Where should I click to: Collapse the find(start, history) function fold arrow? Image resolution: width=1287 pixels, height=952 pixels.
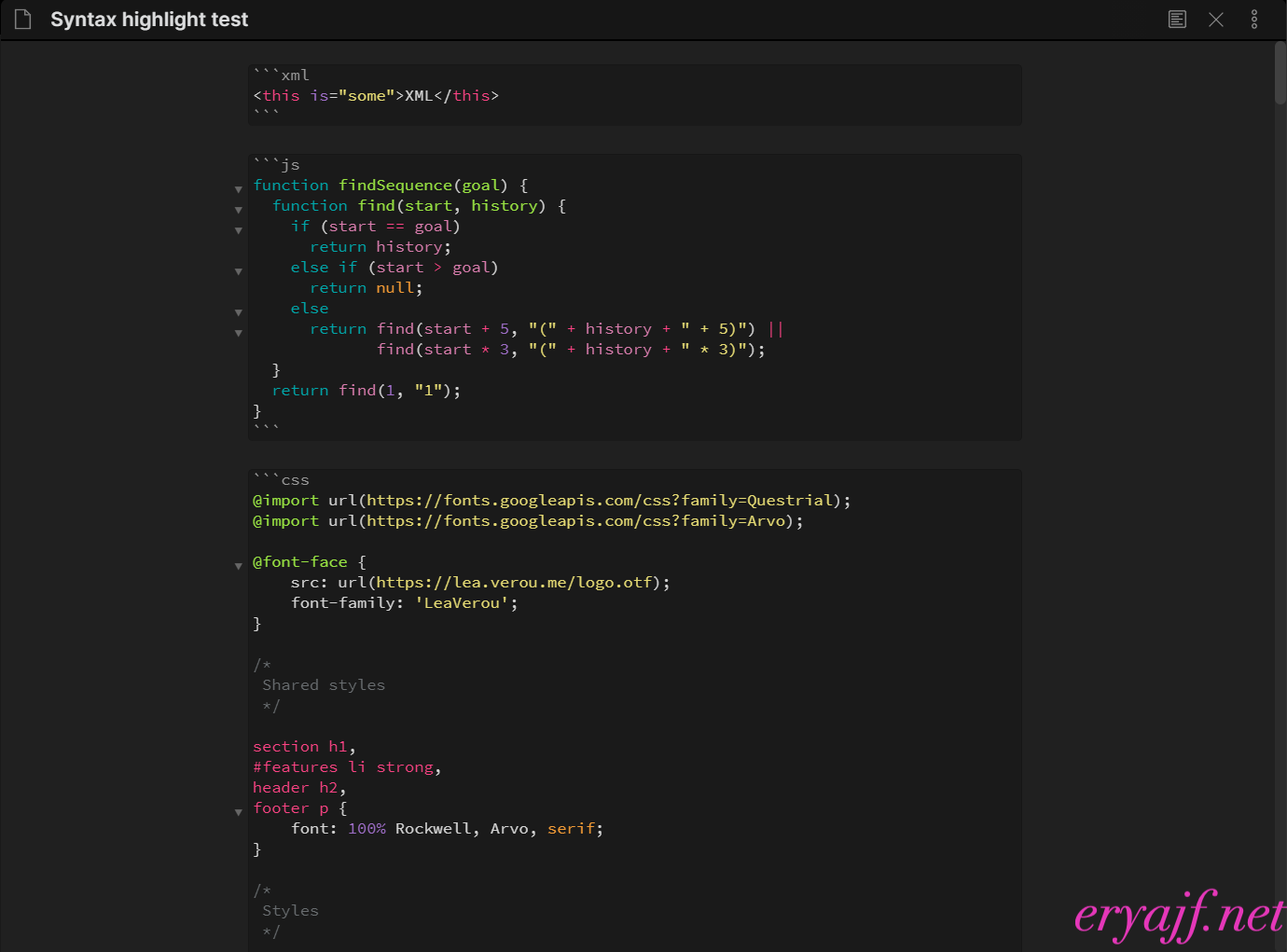coord(239,210)
